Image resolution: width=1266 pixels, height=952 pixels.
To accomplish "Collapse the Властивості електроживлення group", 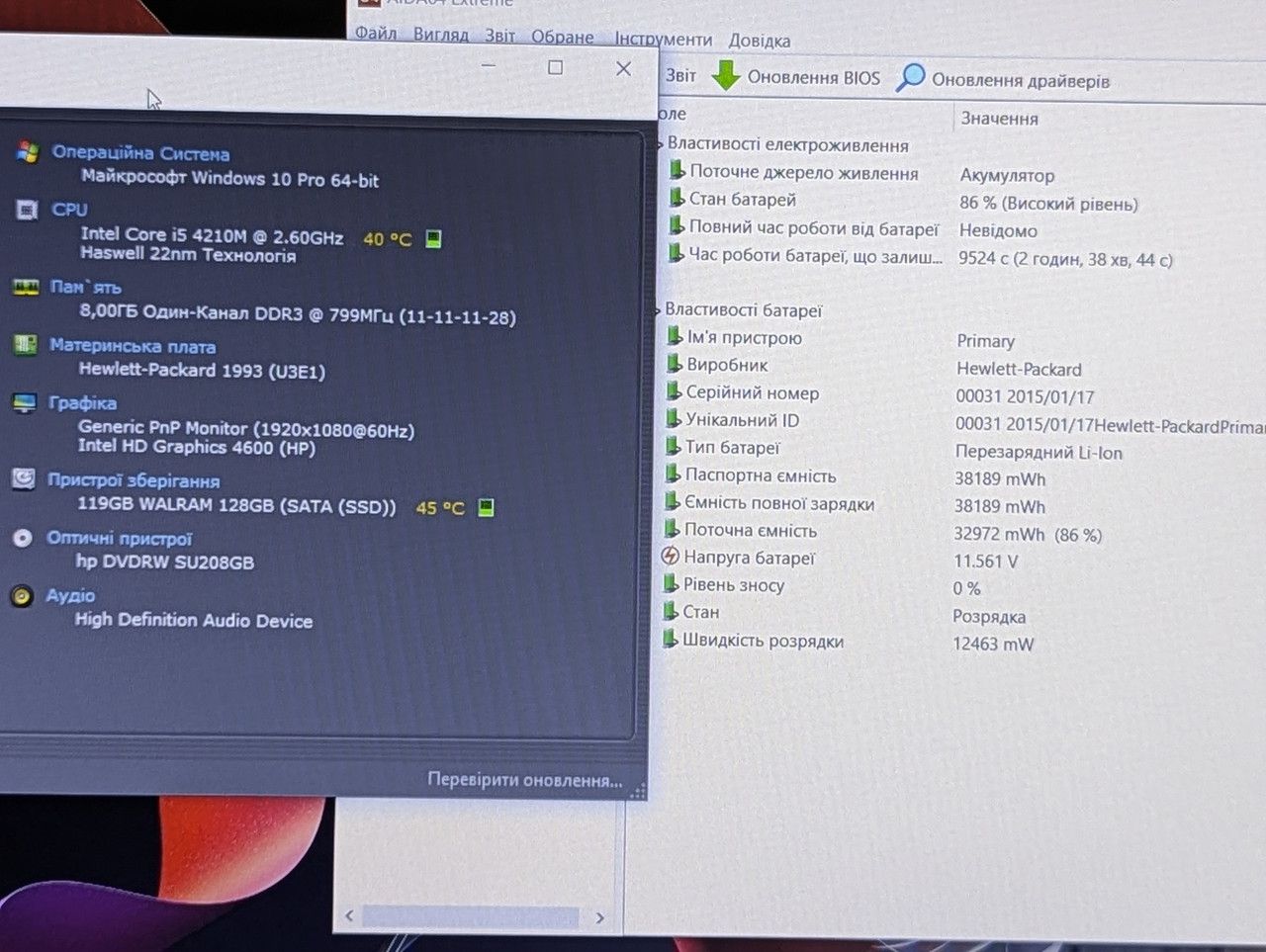I will (661, 144).
